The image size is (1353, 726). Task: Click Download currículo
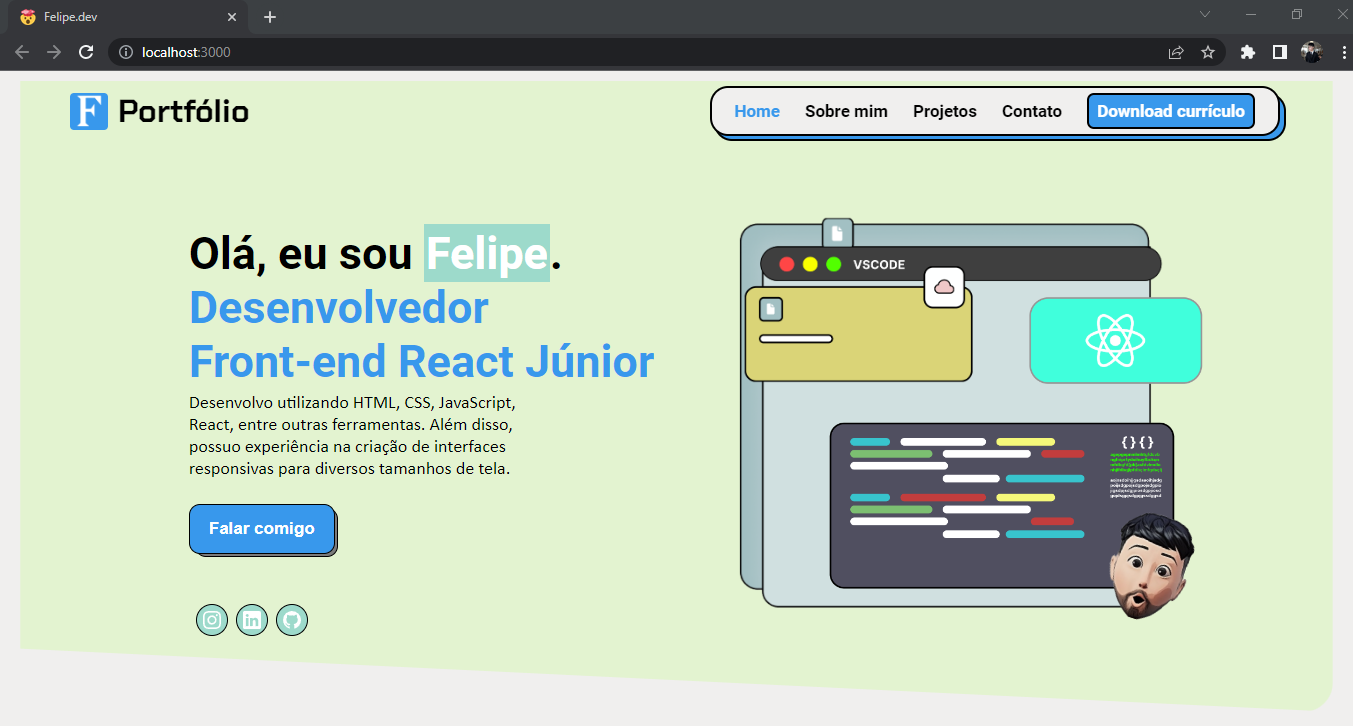(x=1170, y=111)
